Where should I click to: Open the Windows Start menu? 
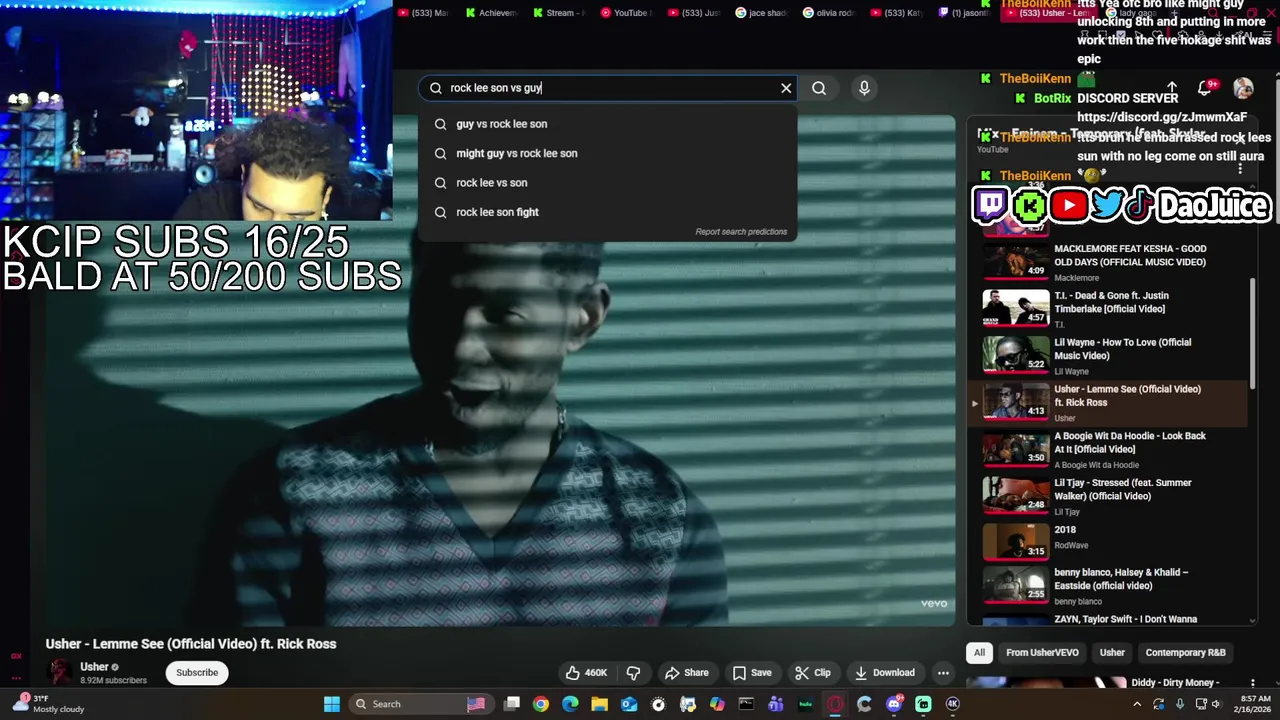tap(331, 704)
